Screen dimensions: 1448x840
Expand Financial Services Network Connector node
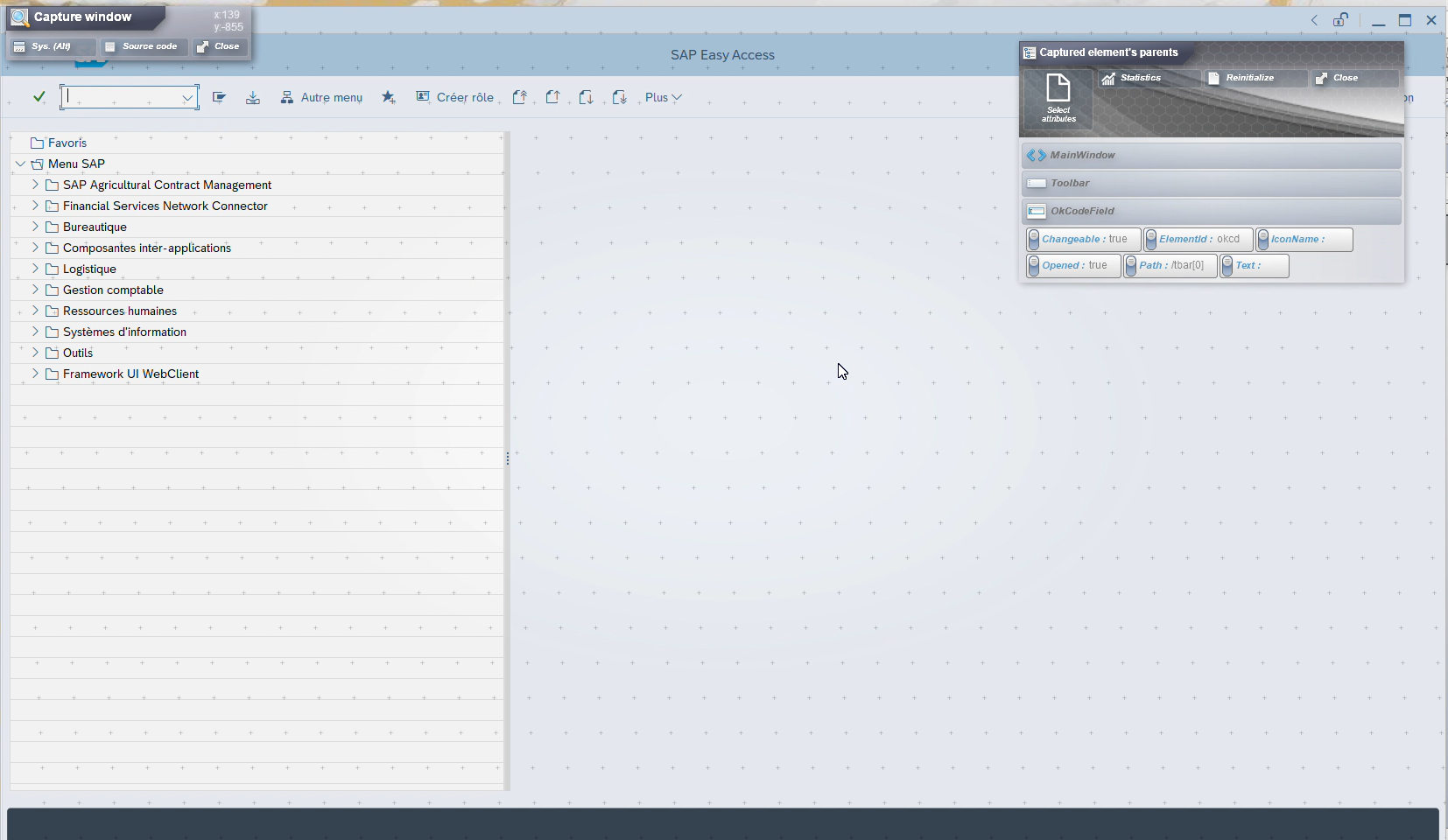pyautogui.click(x=35, y=206)
